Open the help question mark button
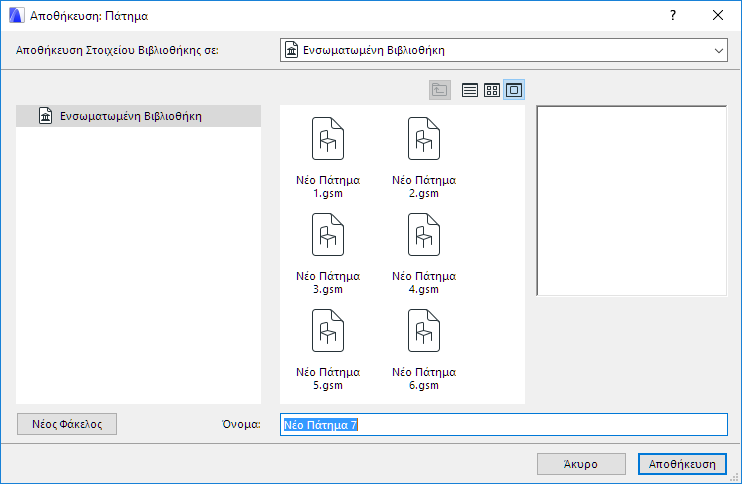The width and height of the screenshot is (742, 484). [x=673, y=16]
